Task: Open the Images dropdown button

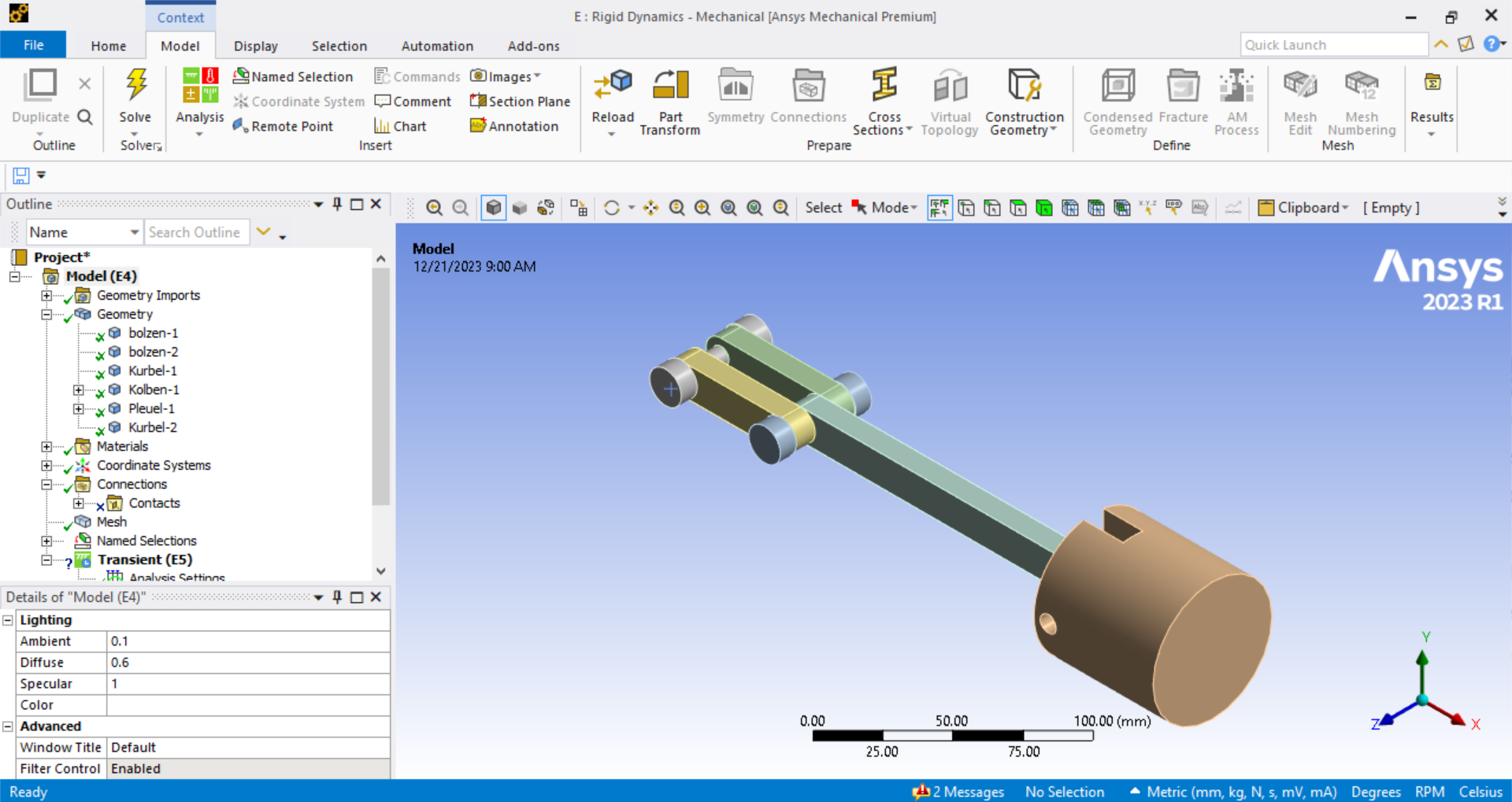Action: [506, 76]
